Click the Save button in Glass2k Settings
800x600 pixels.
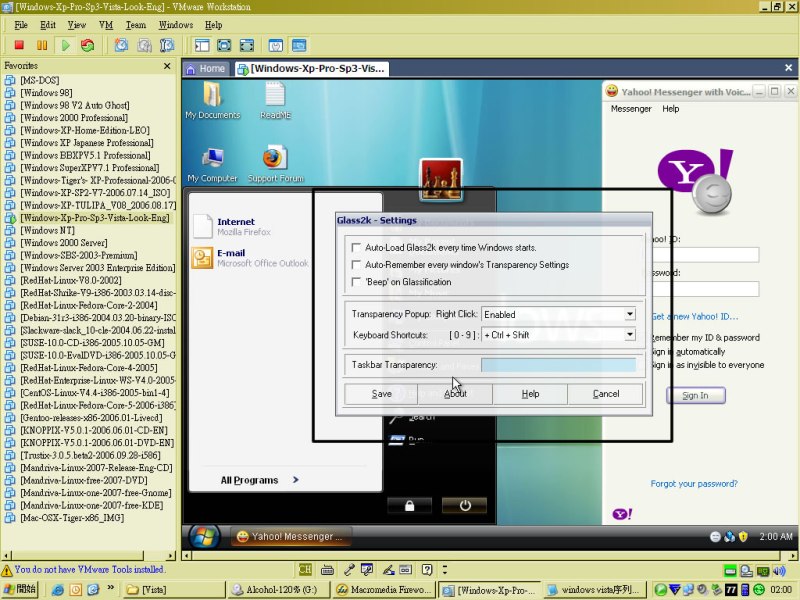[381, 394]
